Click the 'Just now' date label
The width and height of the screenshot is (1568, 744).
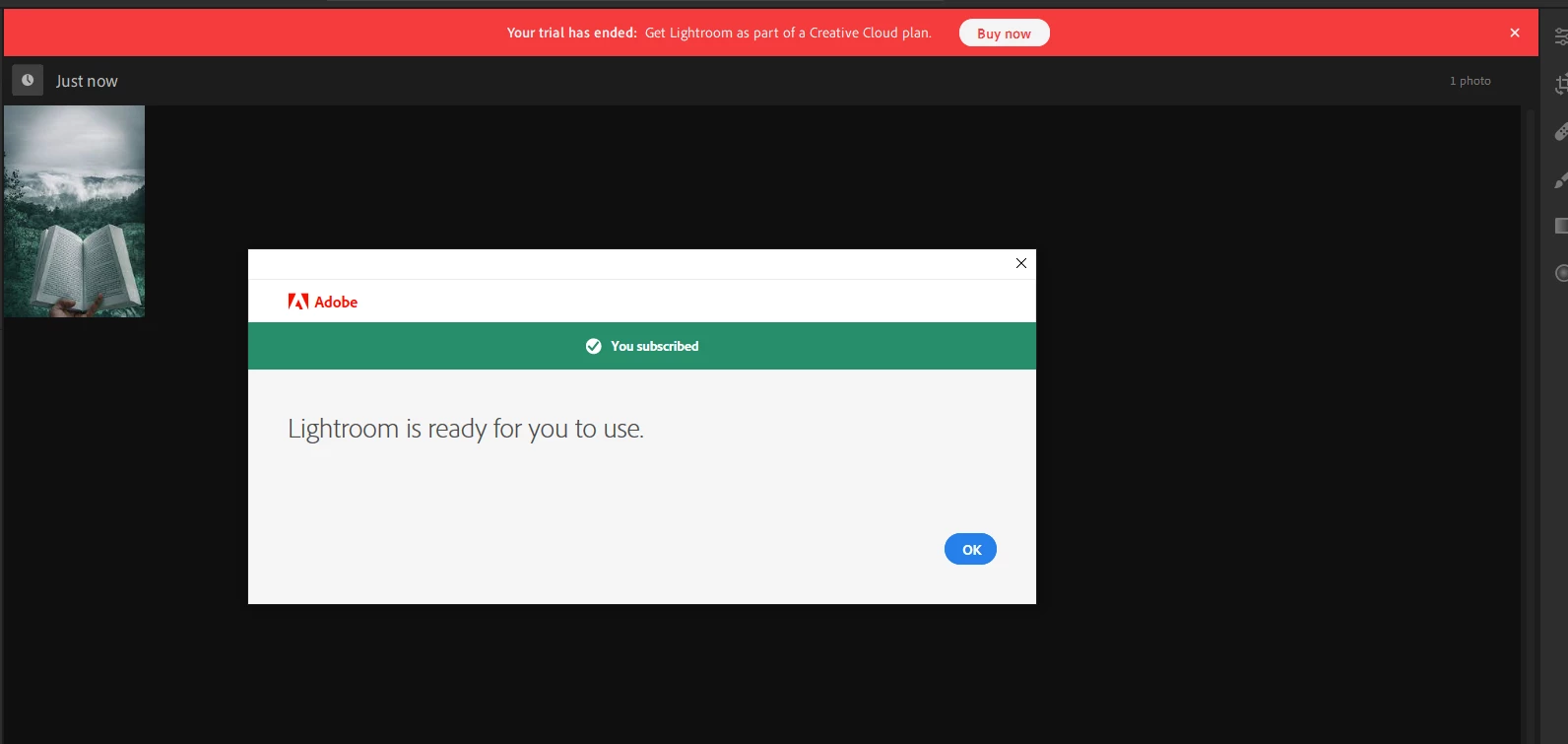point(87,81)
